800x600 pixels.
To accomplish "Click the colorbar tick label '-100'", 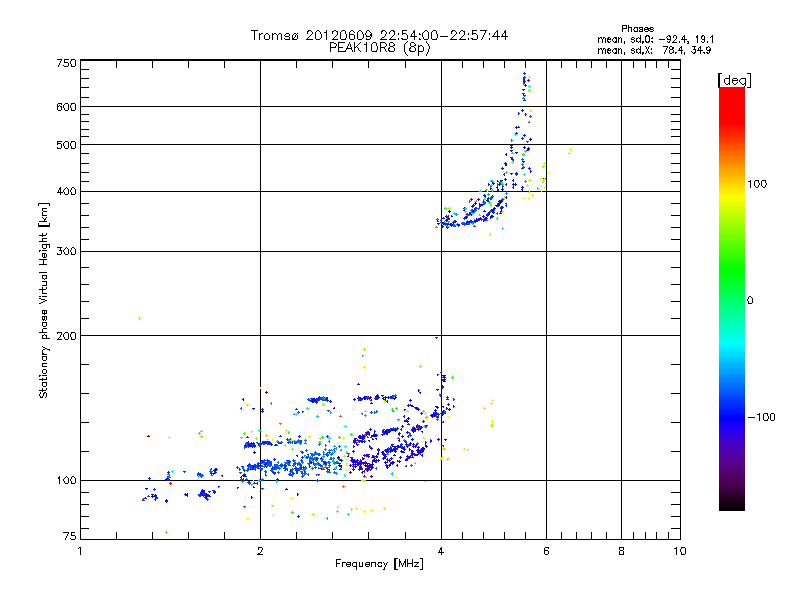I will [x=762, y=417].
